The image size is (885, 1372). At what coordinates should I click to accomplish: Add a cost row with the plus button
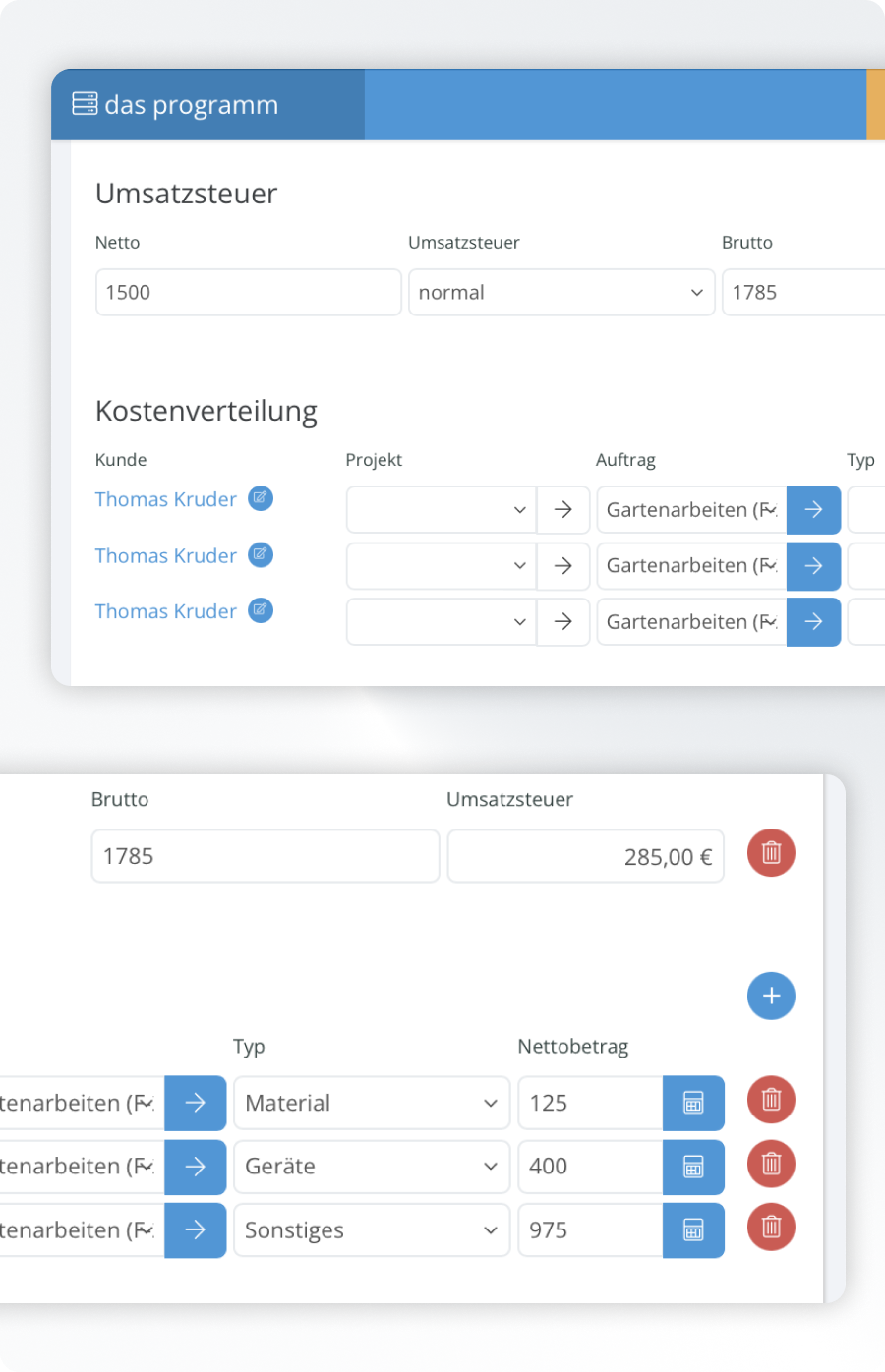point(772,996)
